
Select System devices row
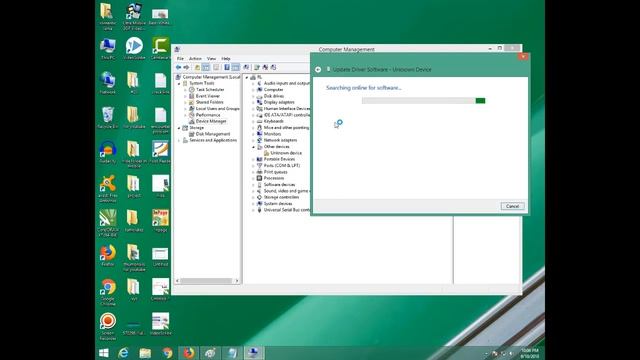coord(278,203)
